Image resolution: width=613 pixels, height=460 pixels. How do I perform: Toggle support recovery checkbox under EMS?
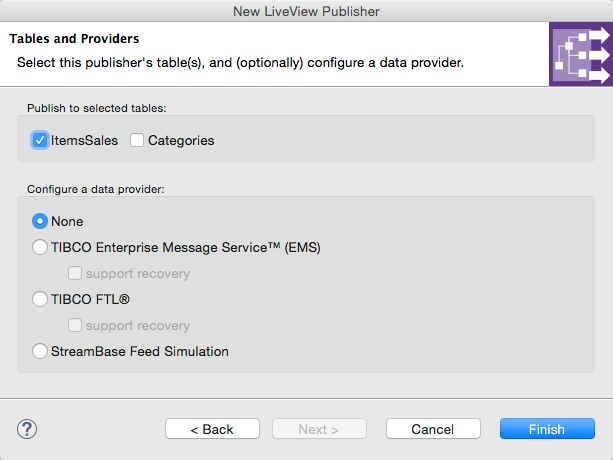coord(75,273)
